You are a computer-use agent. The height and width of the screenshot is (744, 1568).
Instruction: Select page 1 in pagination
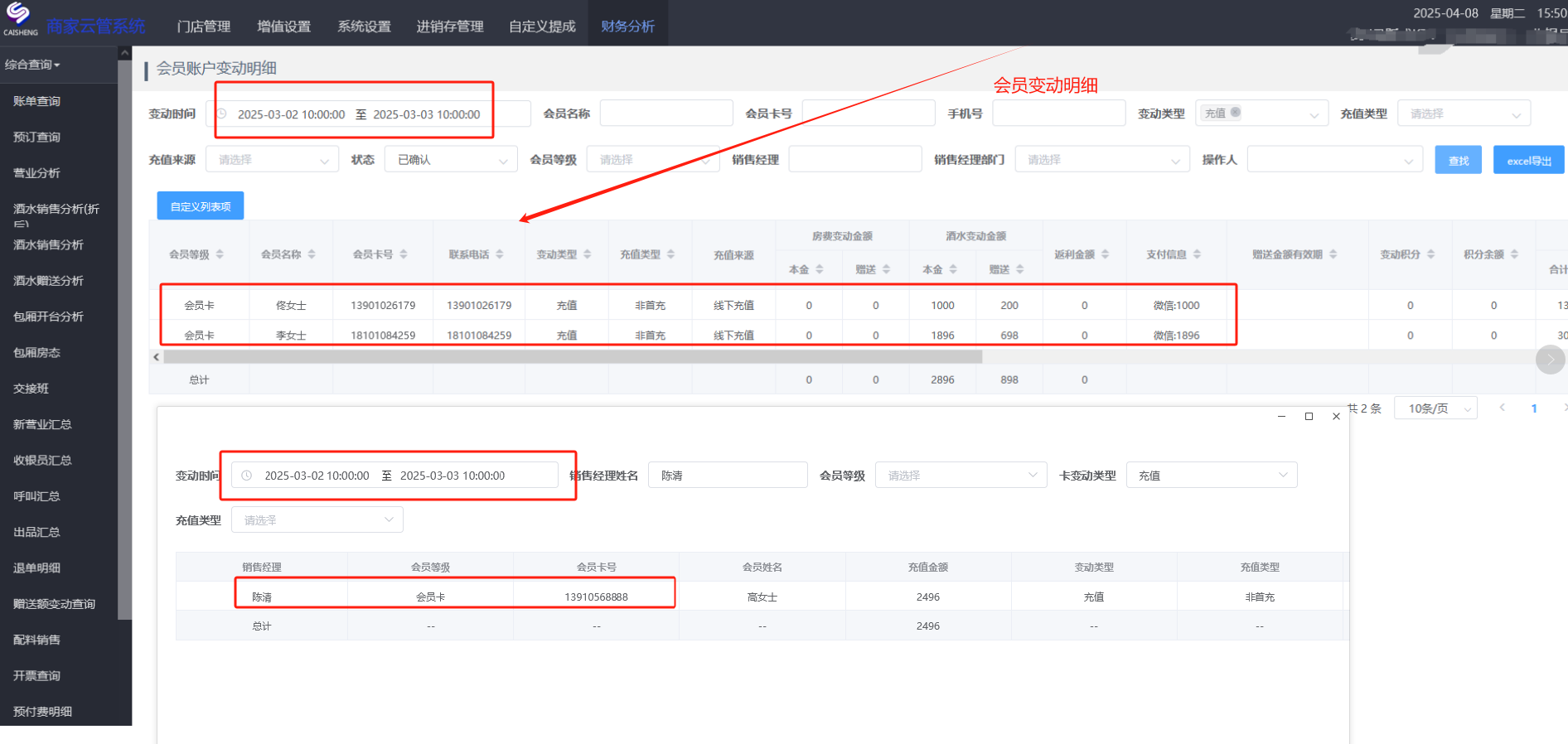[1534, 408]
